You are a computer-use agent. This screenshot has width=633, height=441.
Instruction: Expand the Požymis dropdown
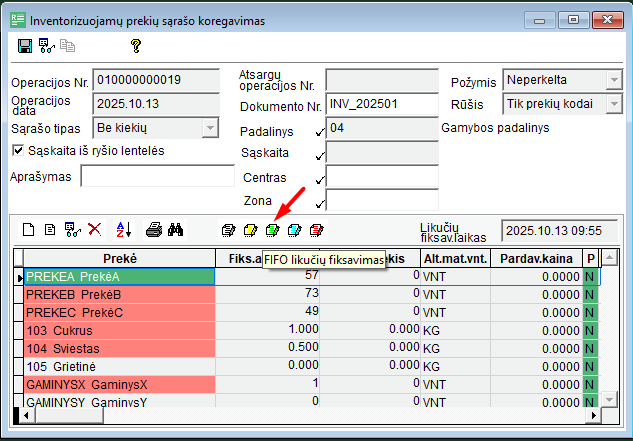click(x=613, y=80)
